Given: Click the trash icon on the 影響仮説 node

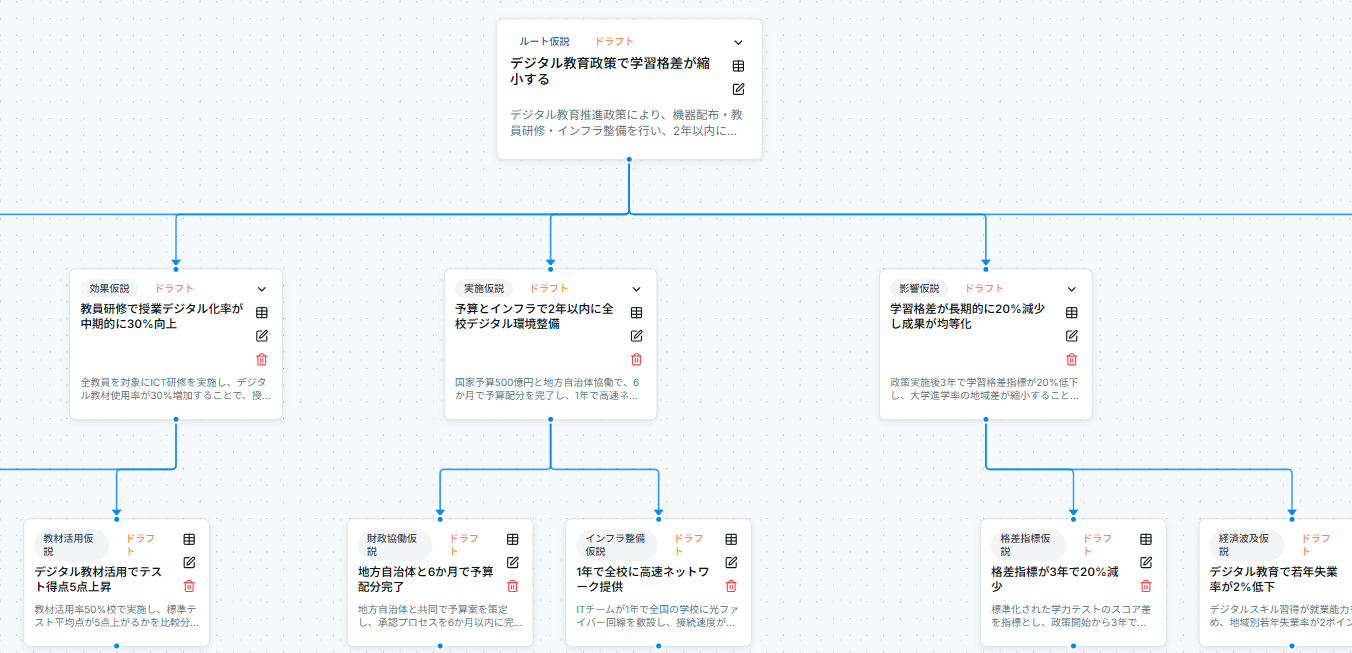Looking at the screenshot, I should click(x=1071, y=359).
